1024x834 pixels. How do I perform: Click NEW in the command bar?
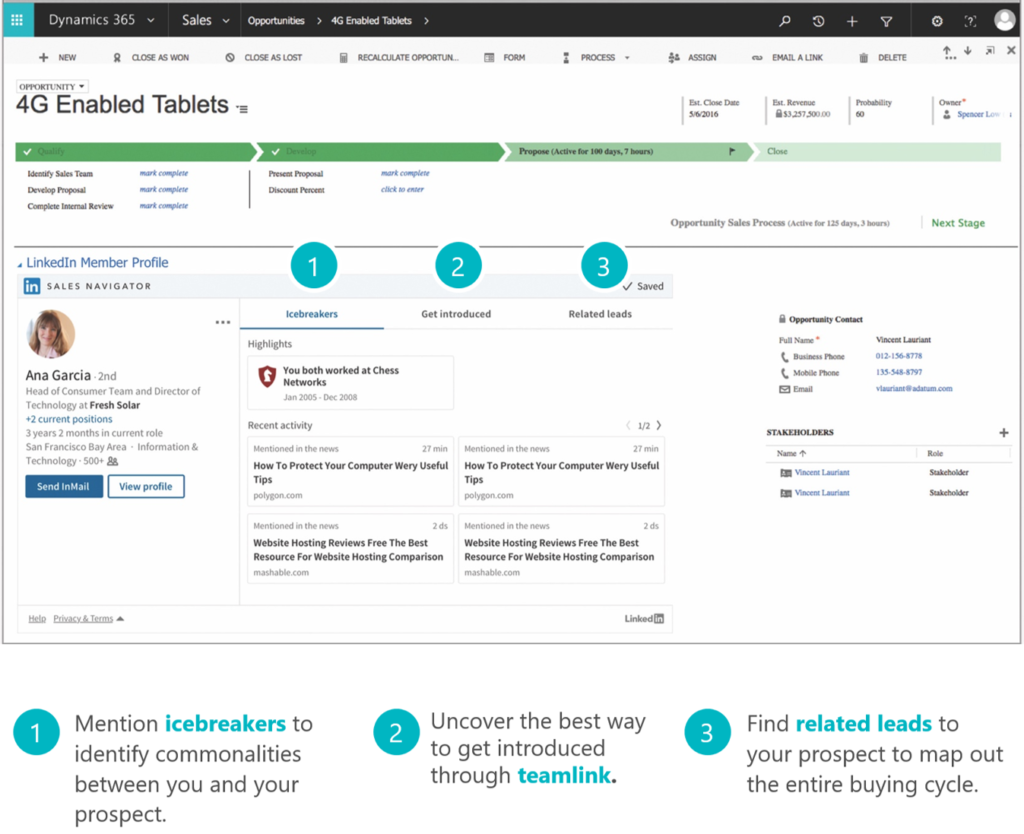[x=57, y=57]
